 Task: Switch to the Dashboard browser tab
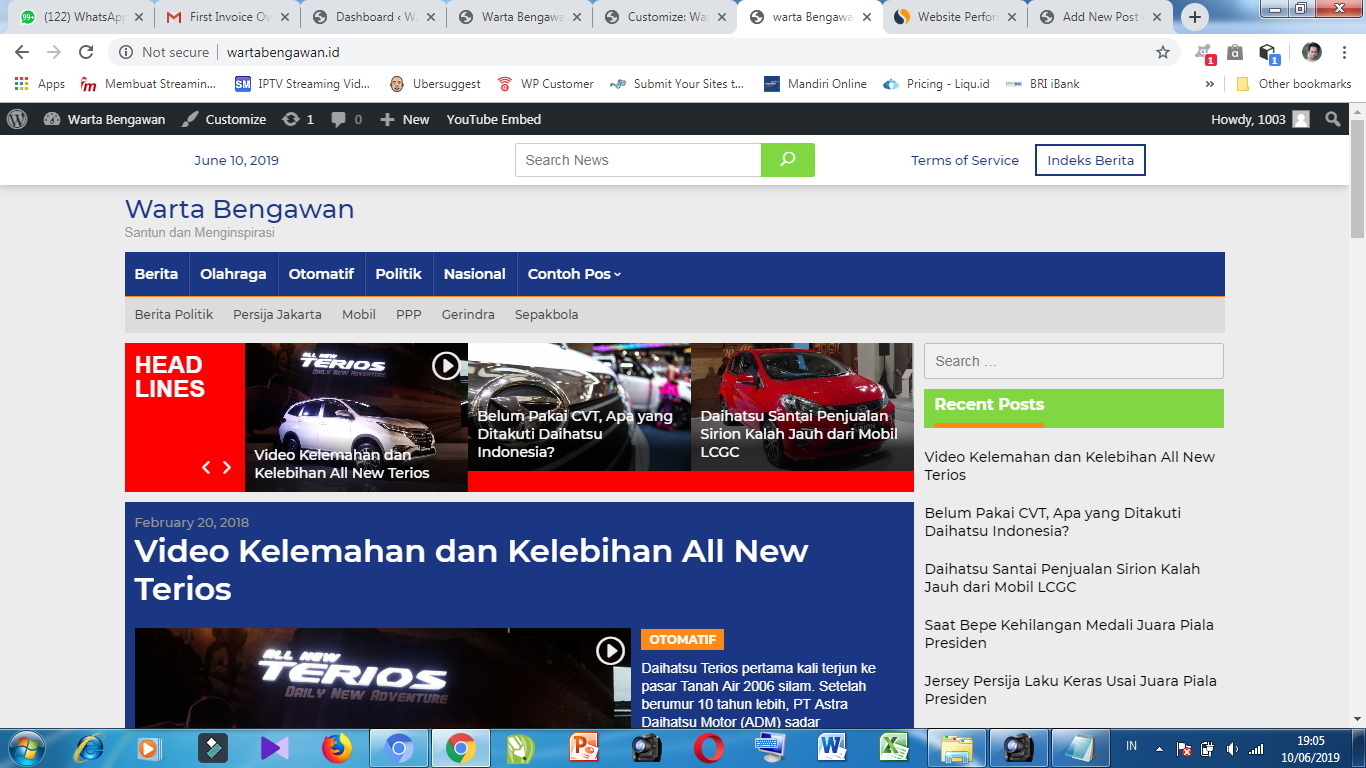[375, 17]
